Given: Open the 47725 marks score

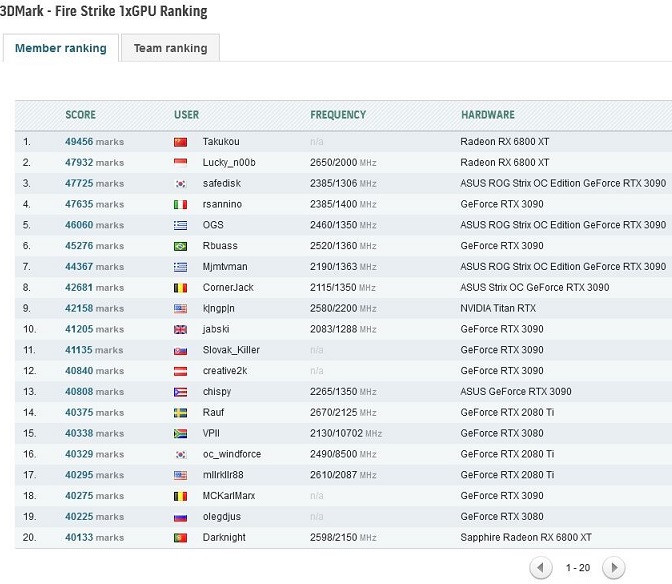Looking at the screenshot, I should 94,183.
